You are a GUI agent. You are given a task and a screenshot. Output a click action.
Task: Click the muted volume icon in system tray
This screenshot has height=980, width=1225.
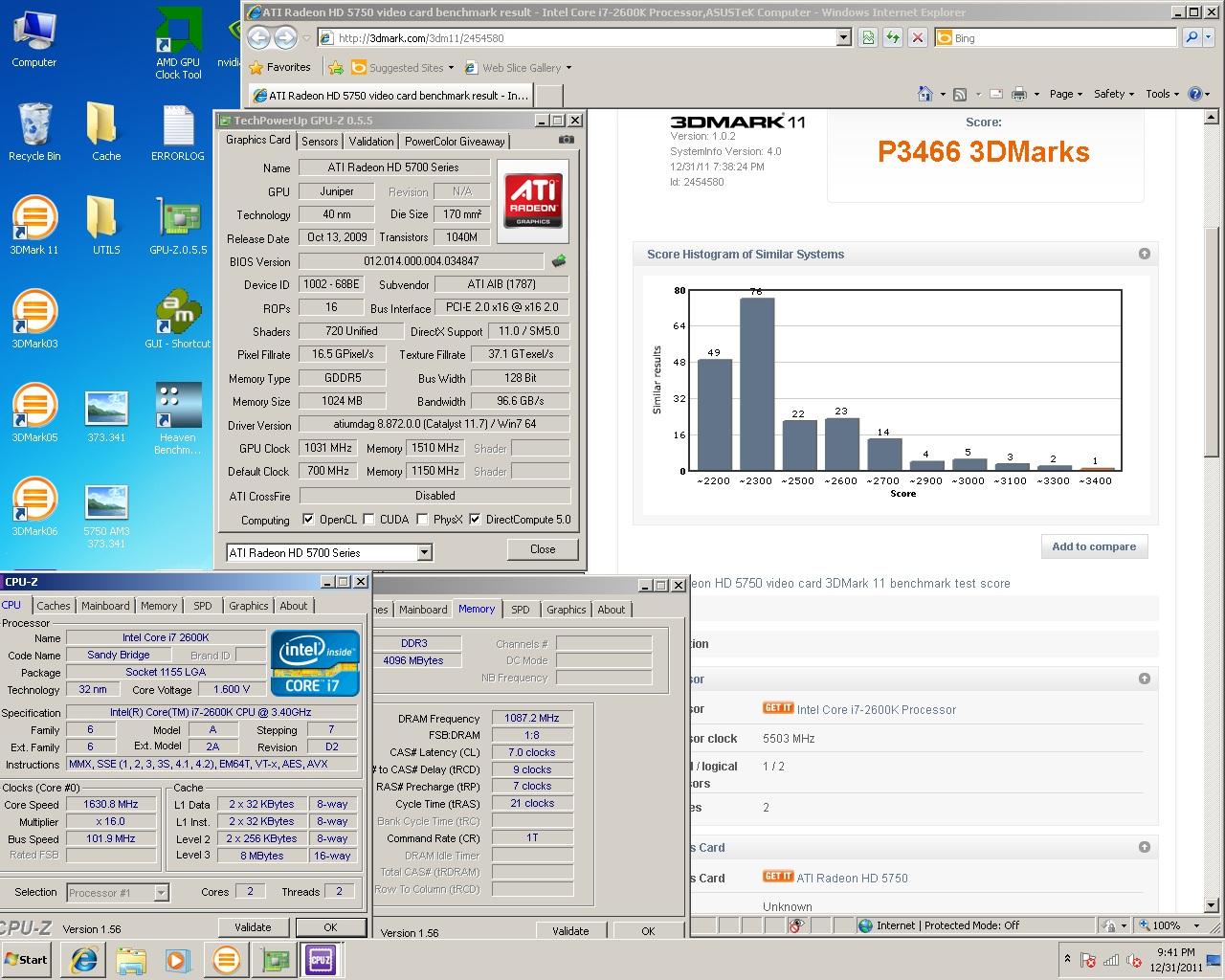coord(1134,960)
